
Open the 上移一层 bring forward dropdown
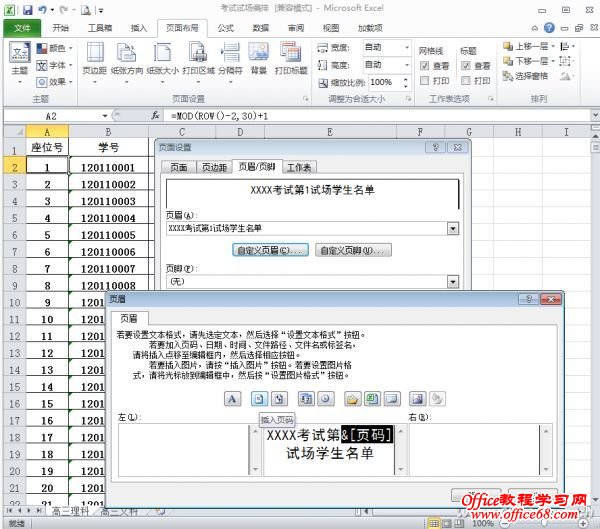(553, 46)
